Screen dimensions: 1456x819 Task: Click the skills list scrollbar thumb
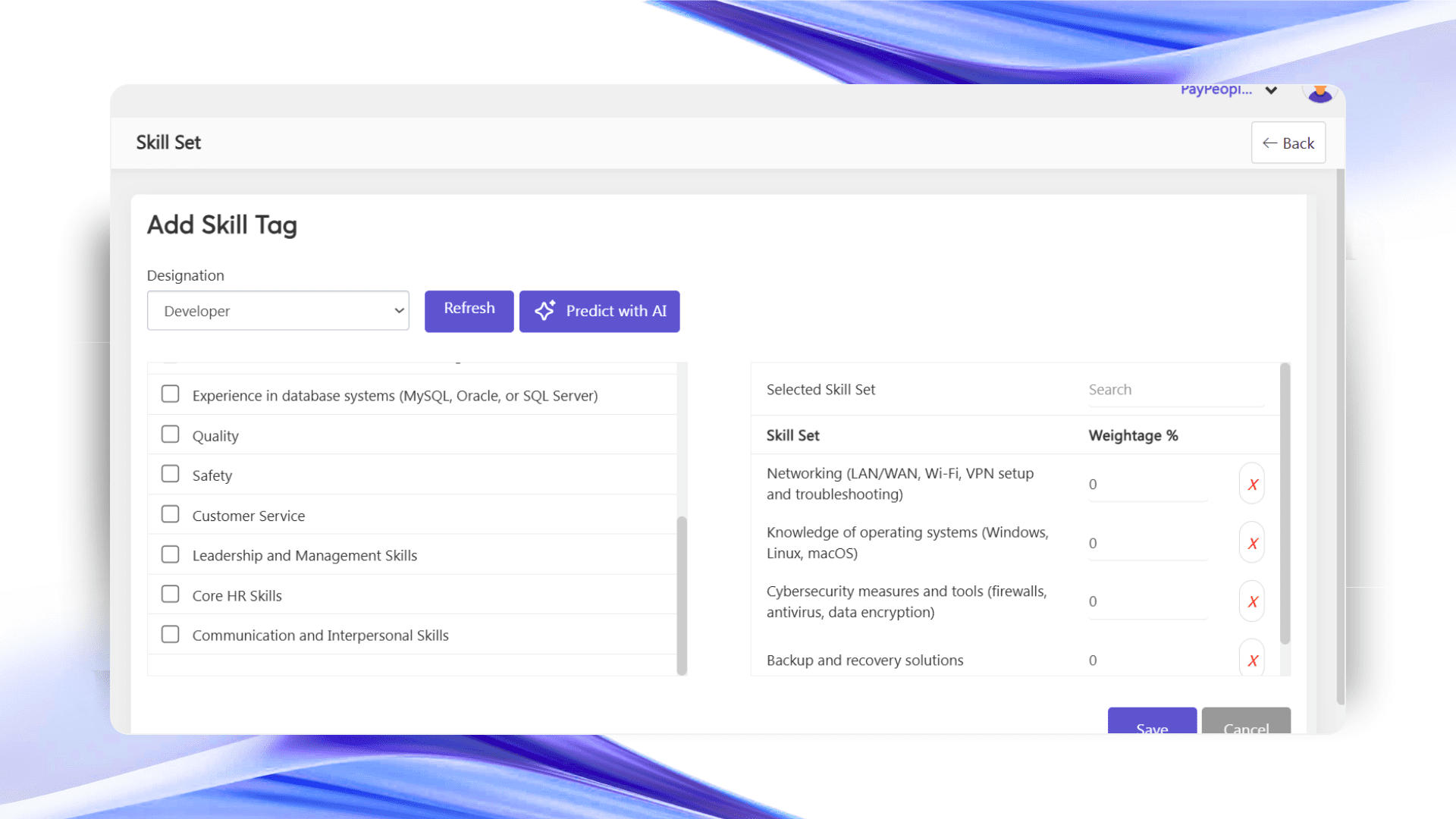[682, 595]
